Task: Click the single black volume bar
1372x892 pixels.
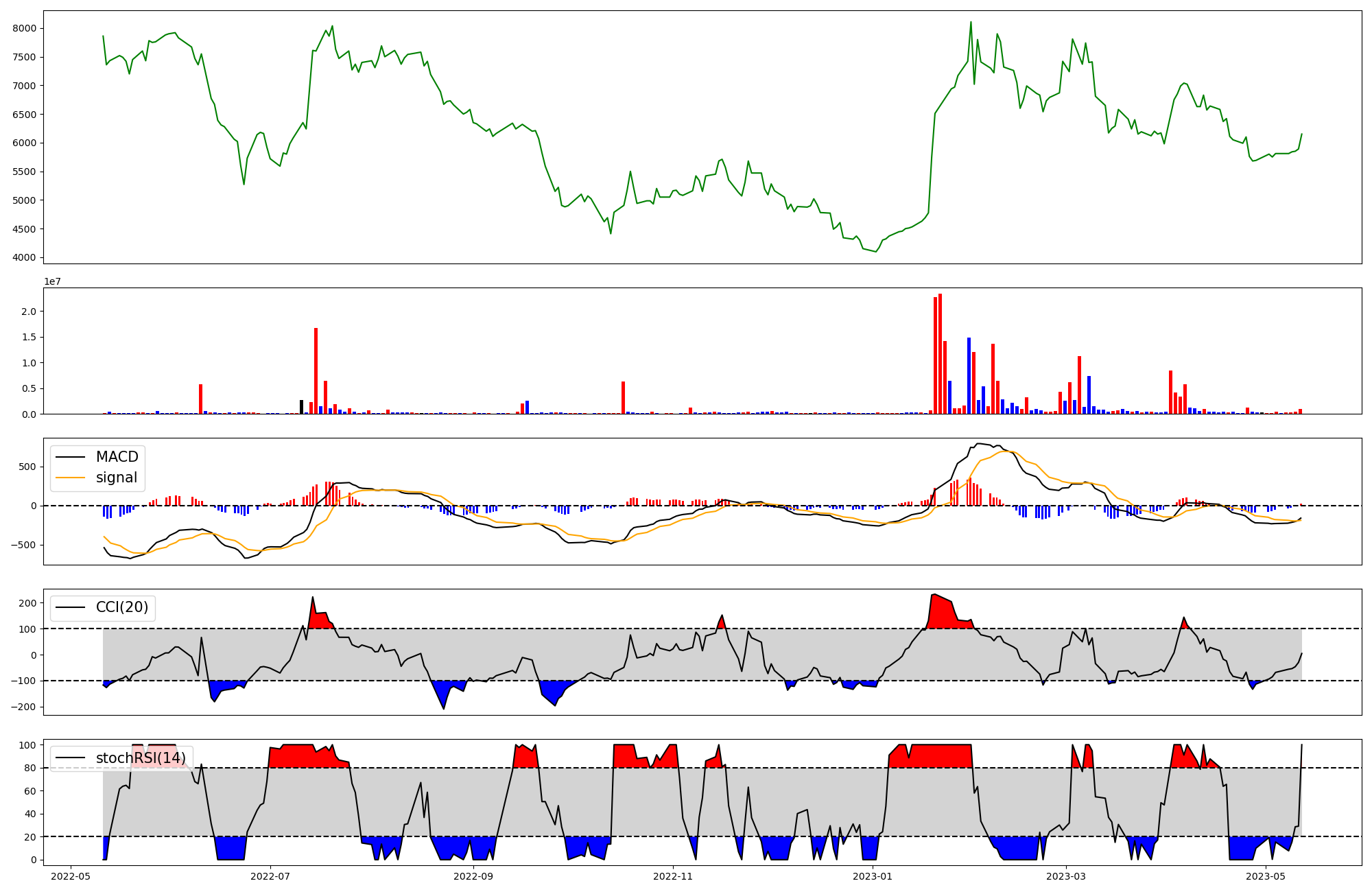Action: tap(301, 407)
